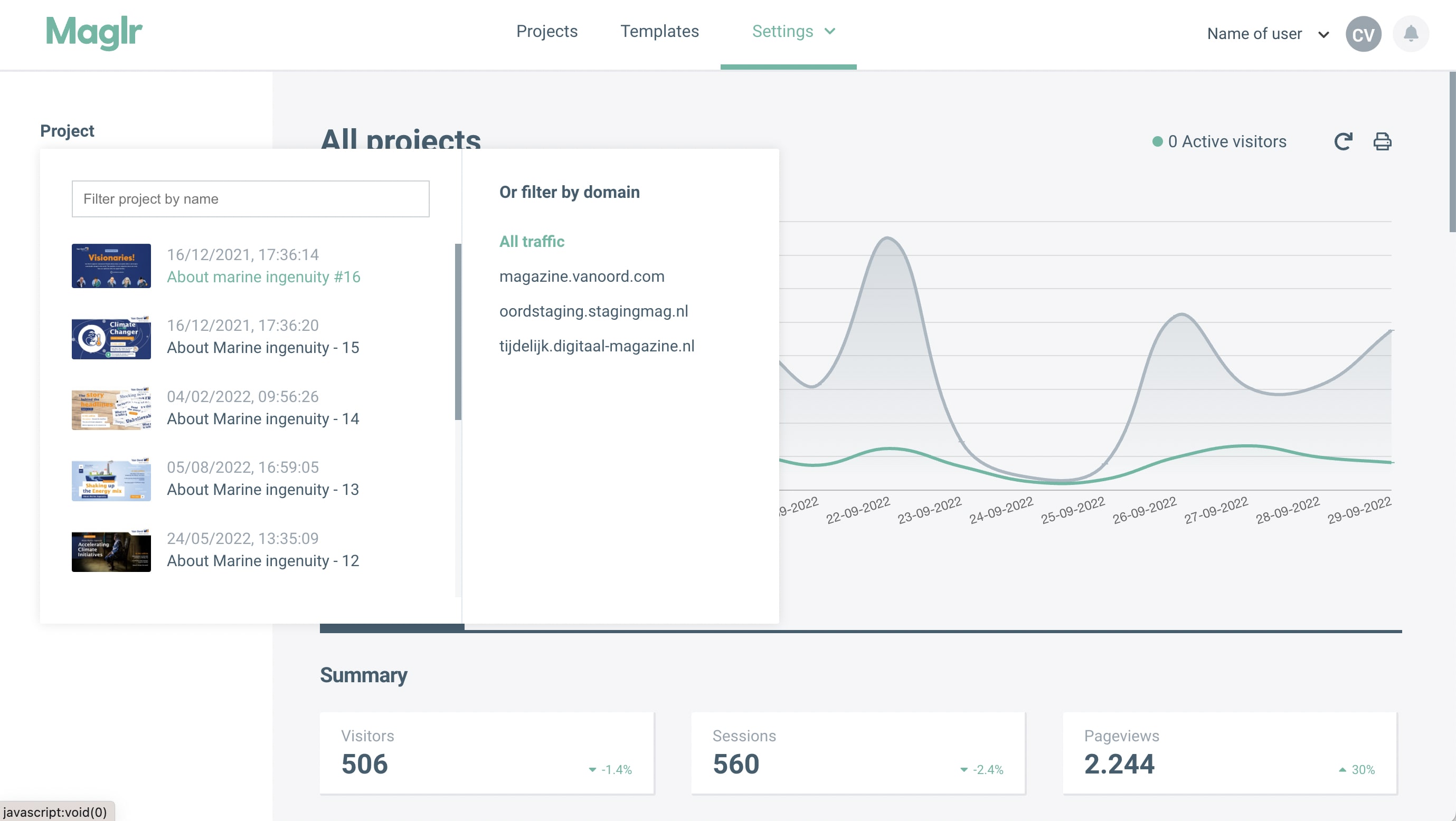The height and width of the screenshot is (821, 1456).
Task: Toggle domain filter tijdelijk.digitaal-magazine.nl
Action: pyautogui.click(x=596, y=346)
